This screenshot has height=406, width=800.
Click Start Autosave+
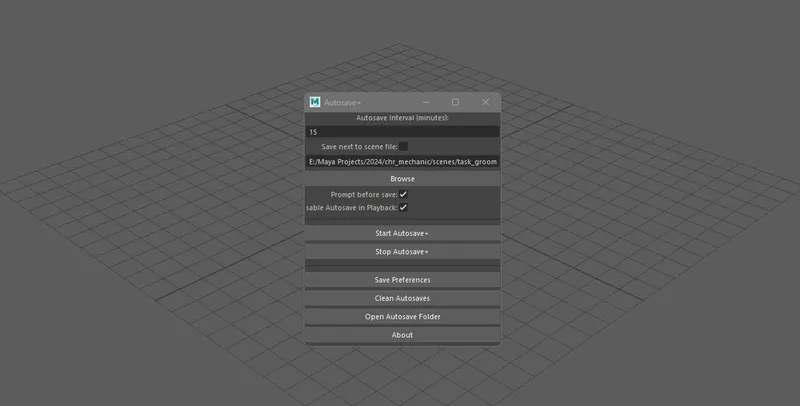click(402, 233)
